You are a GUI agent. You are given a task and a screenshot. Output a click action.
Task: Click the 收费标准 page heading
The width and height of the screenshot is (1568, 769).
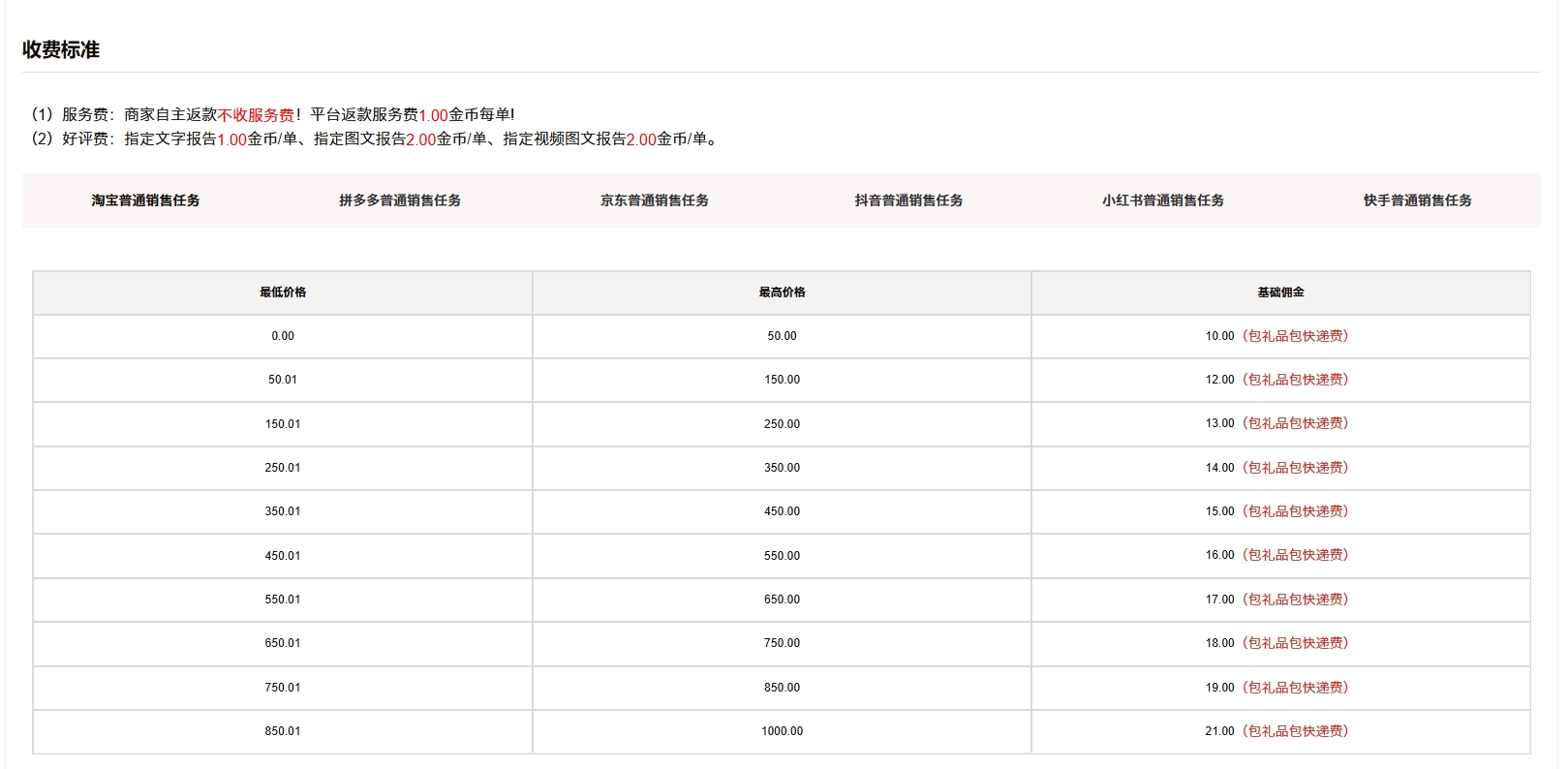tap(61, 49)
